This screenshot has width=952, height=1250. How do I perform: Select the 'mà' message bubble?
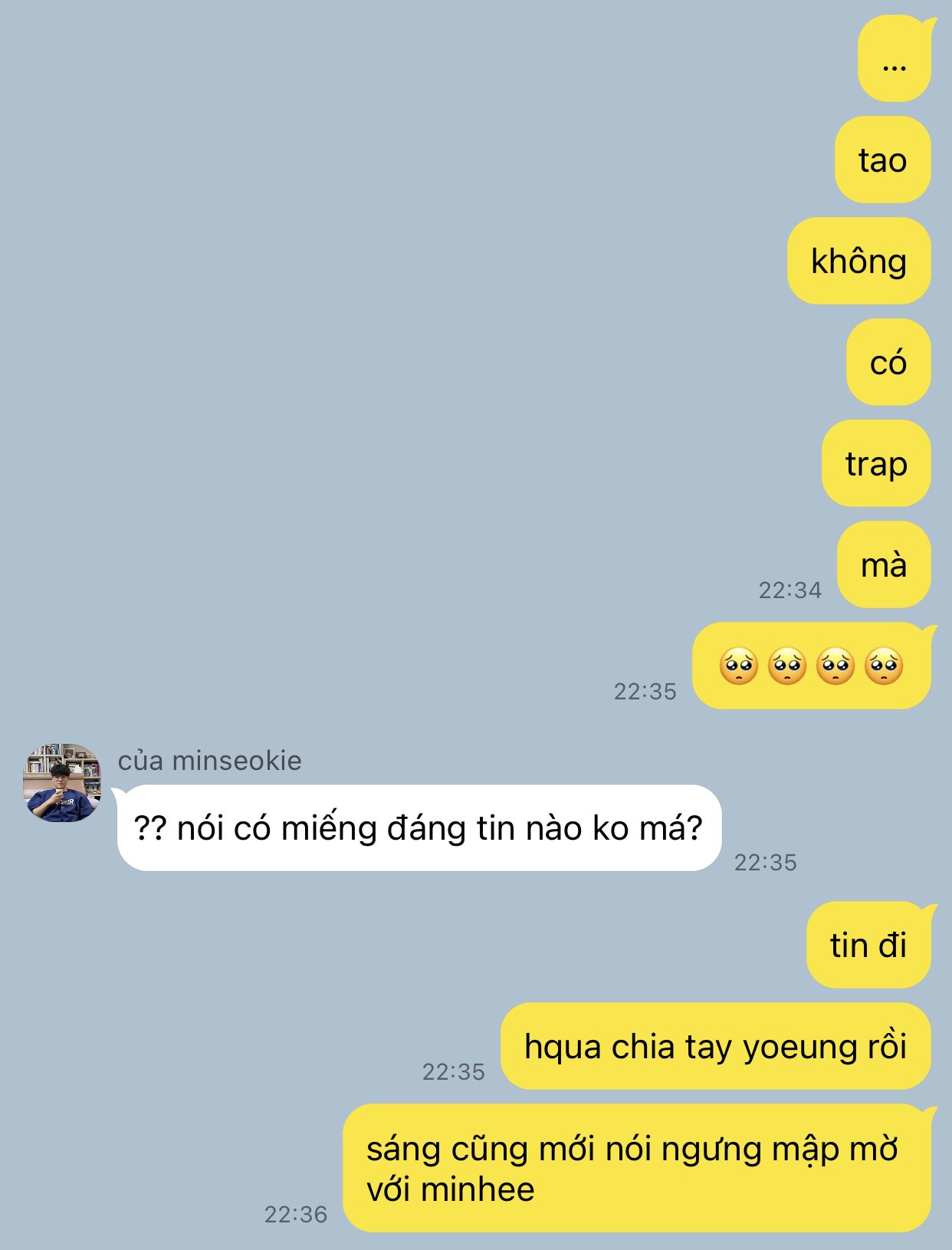pyautogui.click(x=884, y=564)
